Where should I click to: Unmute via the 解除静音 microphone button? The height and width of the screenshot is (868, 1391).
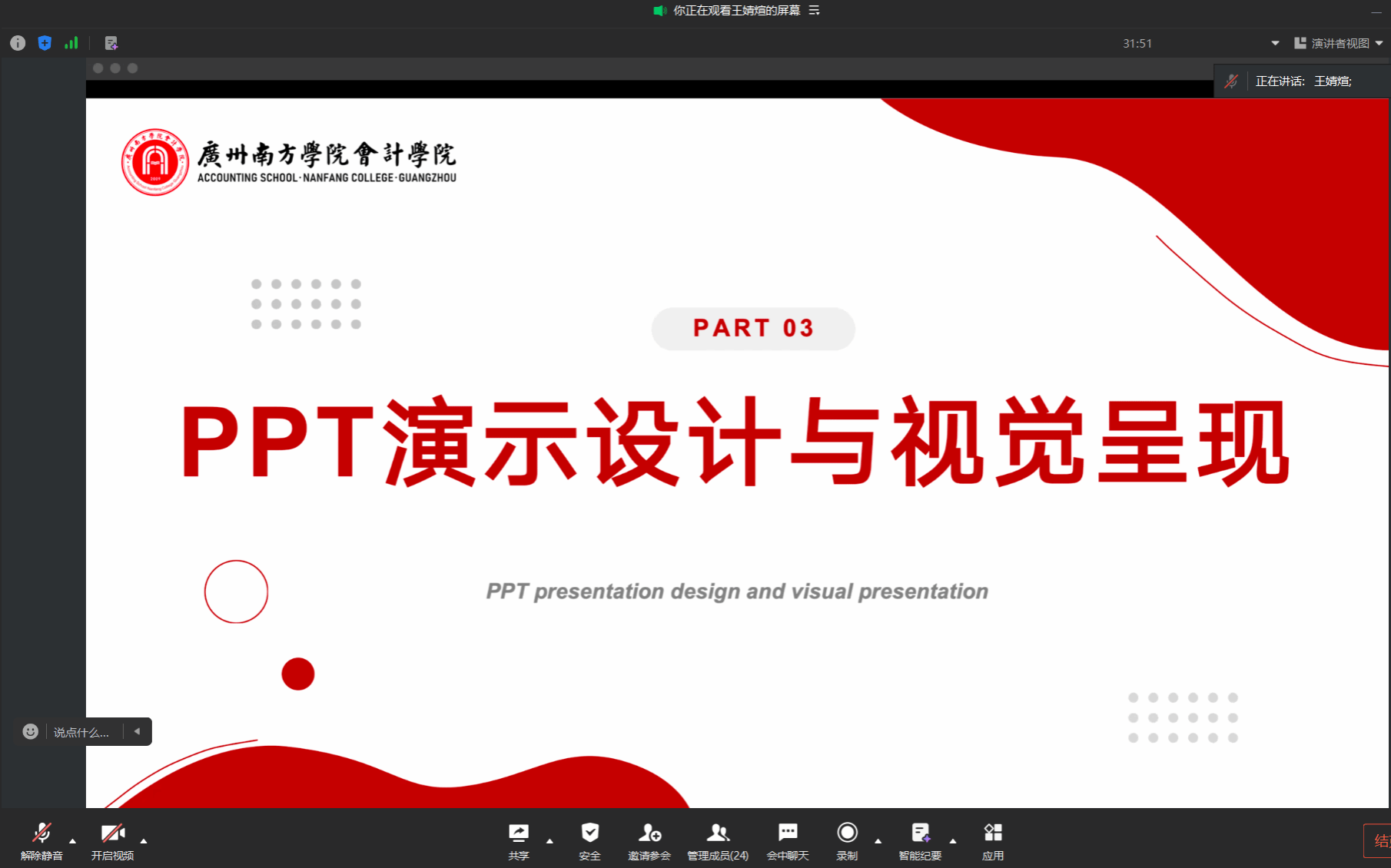tap(41, 841)
